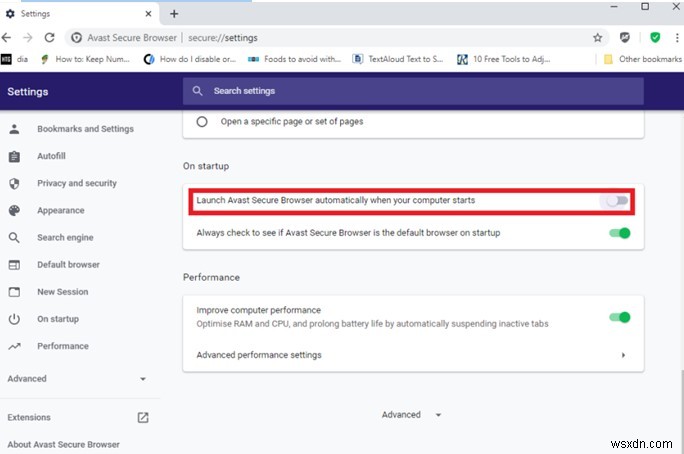This screenshot has height=454, width=684.
Task: Click the Extensions external link icon
Action: click(143, 417)
